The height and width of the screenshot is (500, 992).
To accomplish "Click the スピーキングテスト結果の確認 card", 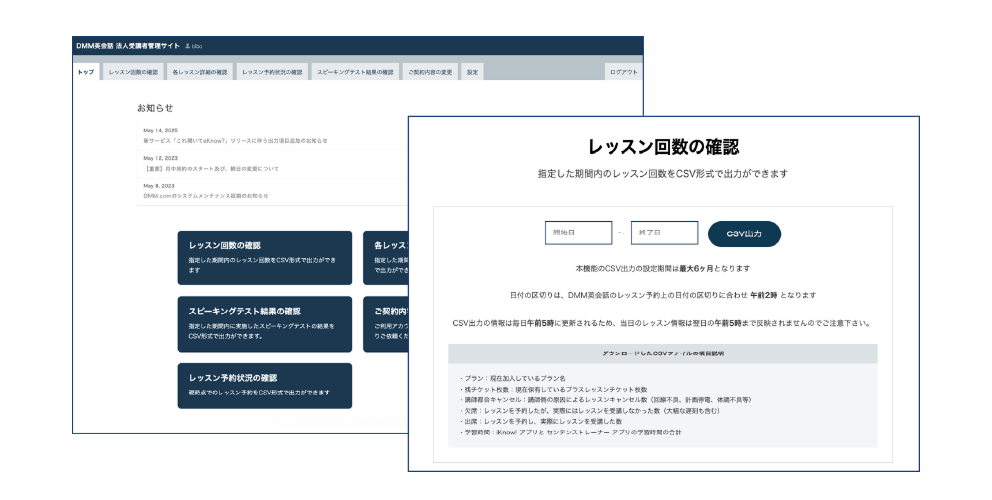I will point(264,324).
